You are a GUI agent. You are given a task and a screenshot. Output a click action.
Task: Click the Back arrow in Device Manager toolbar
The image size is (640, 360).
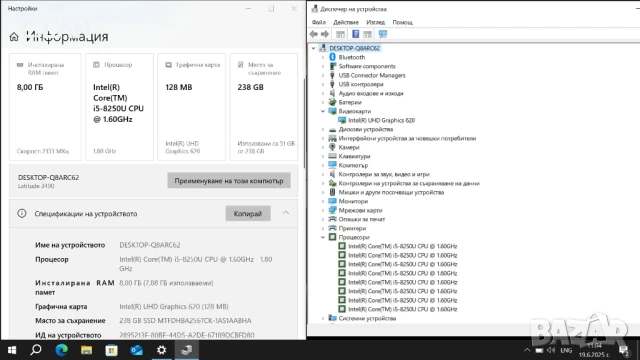(313, 34)
